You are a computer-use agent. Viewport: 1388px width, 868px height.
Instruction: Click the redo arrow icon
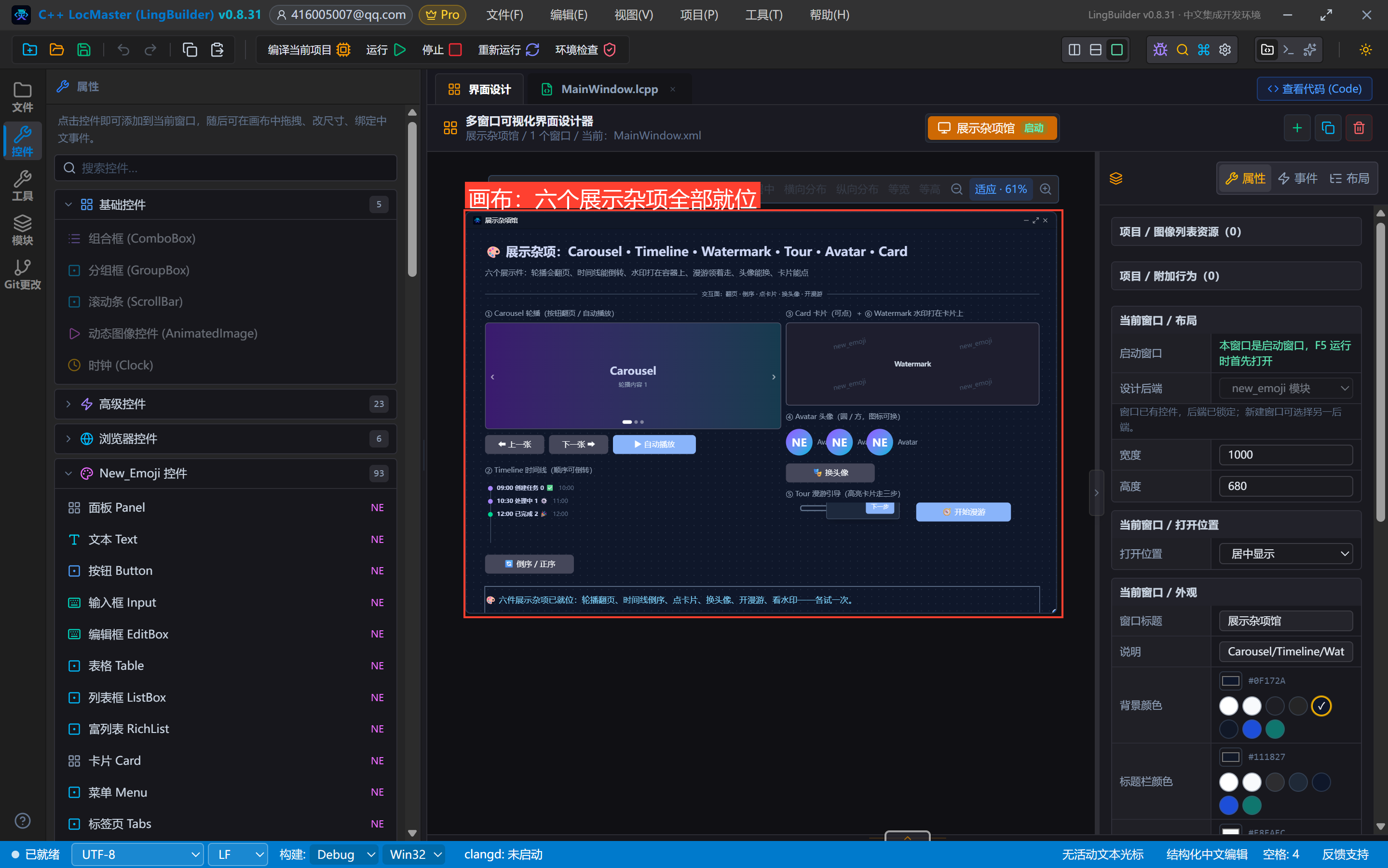pyautogui.click(x=150, y=50)
